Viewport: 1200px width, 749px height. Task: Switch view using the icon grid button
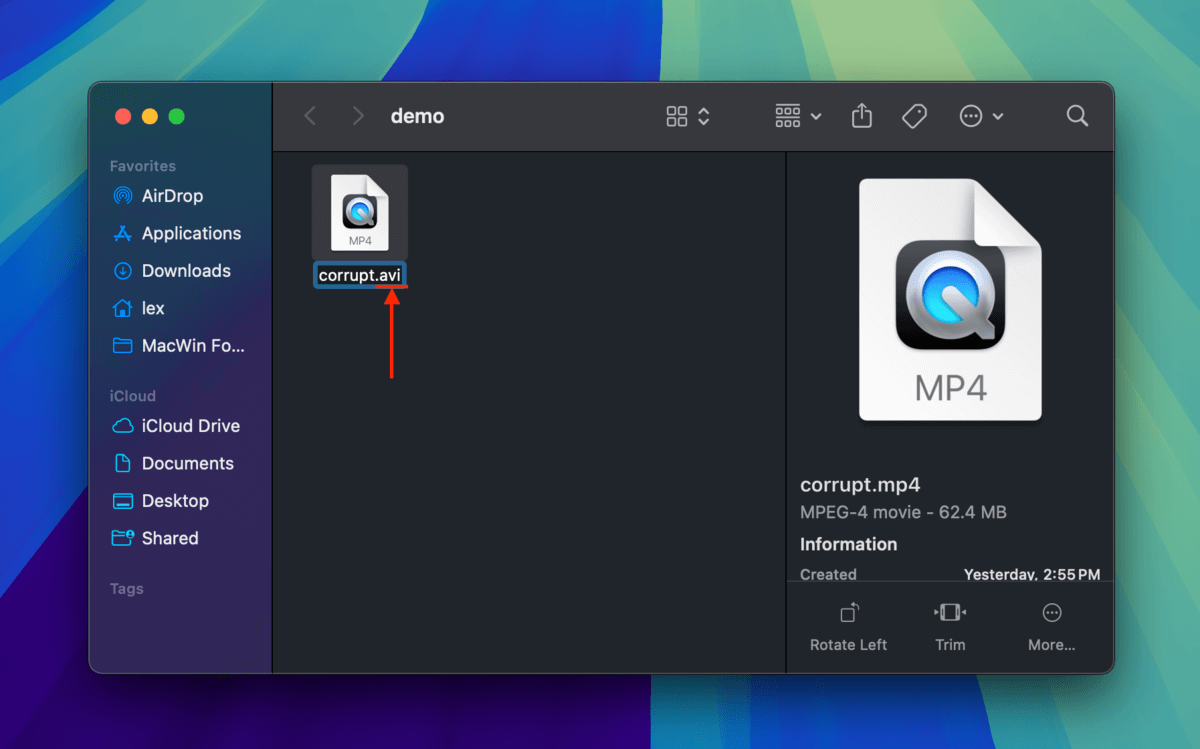(x=677, y=116)
